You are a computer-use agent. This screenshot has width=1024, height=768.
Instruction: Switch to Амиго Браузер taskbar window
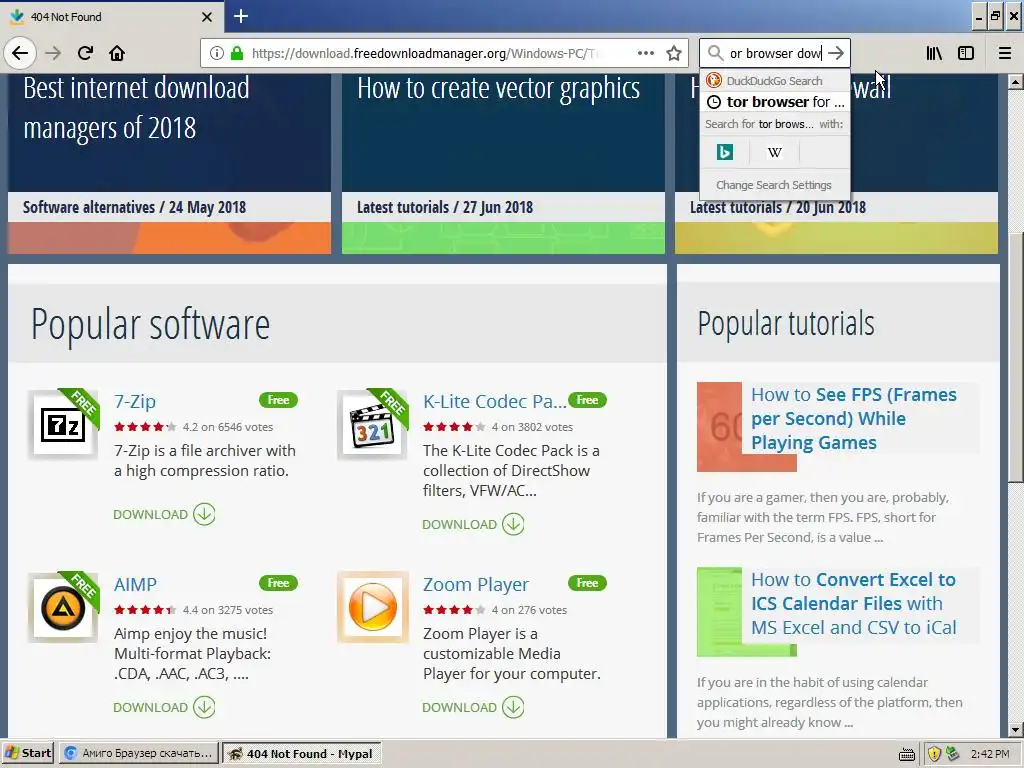[x=138, y=753]
